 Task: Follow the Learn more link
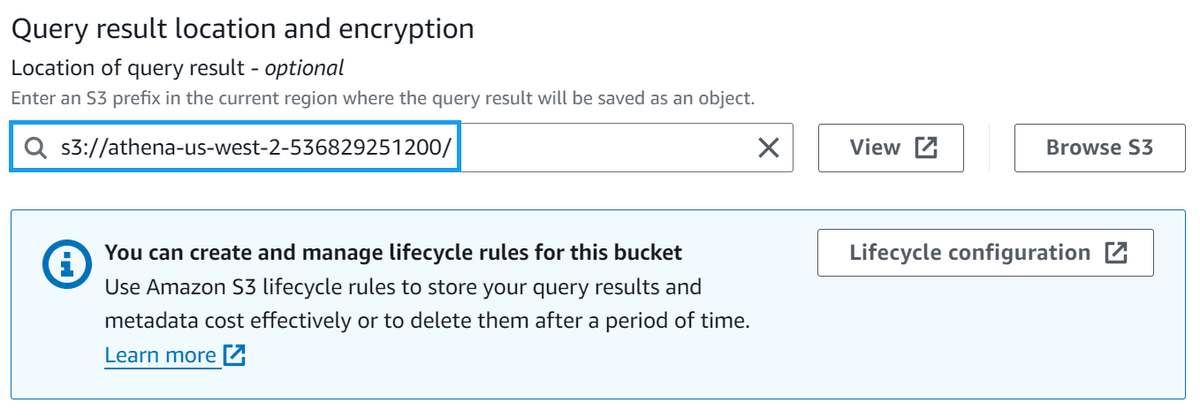coord(161,355)
